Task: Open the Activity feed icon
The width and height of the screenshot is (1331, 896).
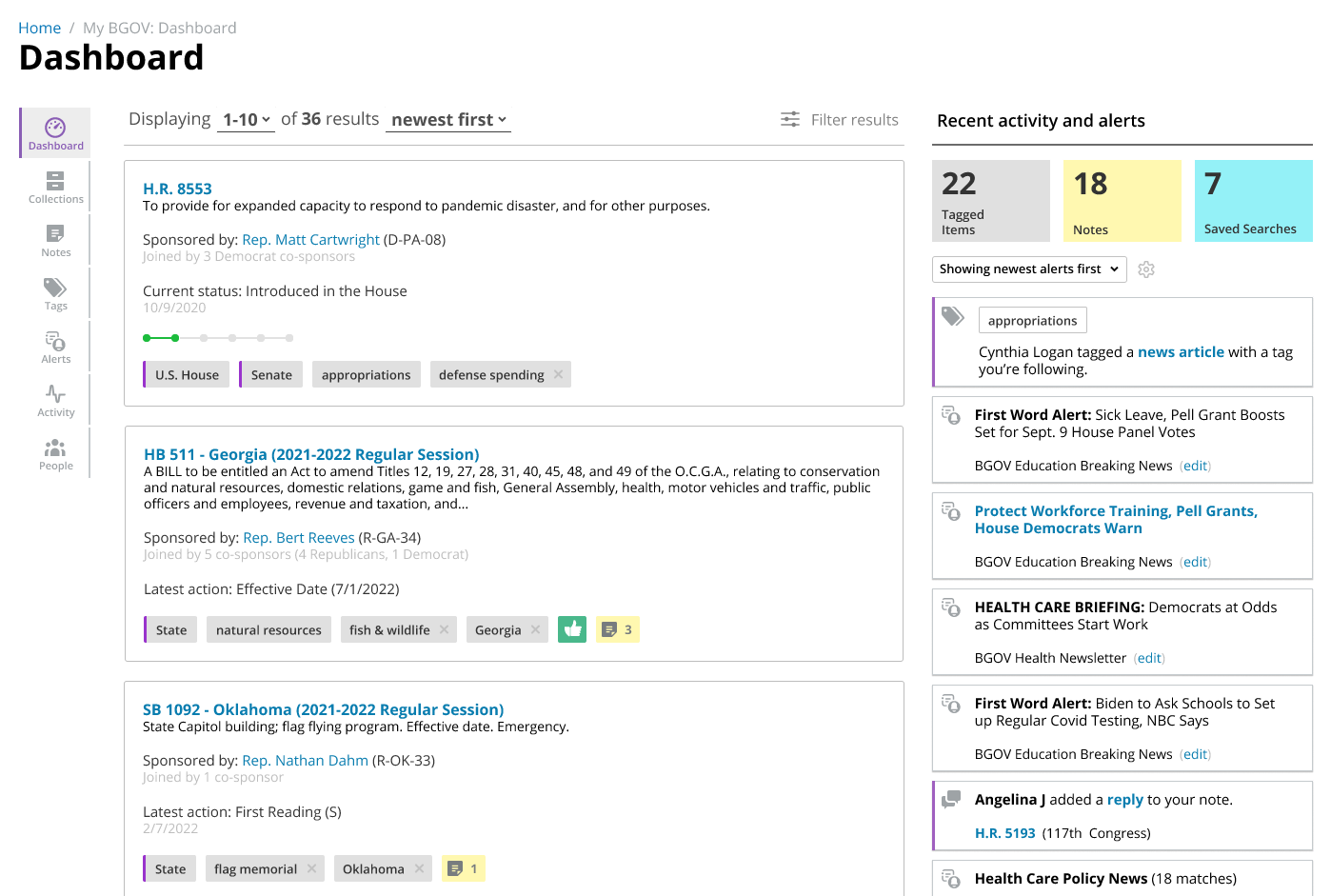Action: click(54, 399)
